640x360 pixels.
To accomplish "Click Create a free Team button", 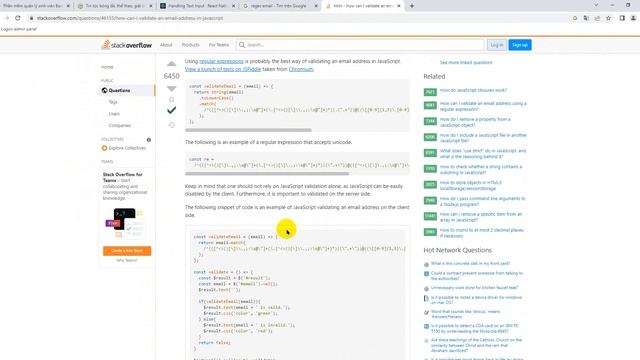I will click(x=127, y=251).
